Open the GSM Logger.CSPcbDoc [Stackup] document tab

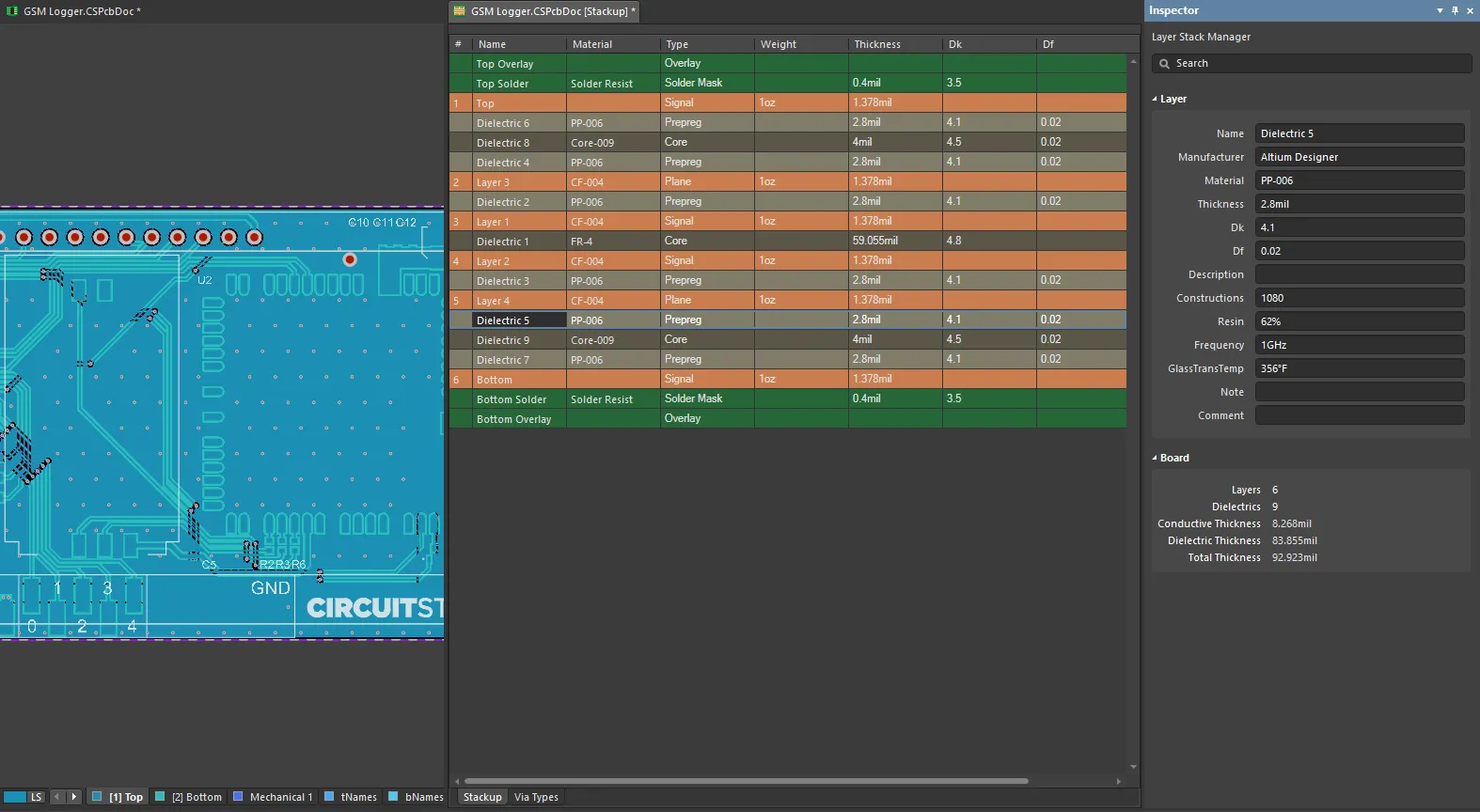(544, 11)
